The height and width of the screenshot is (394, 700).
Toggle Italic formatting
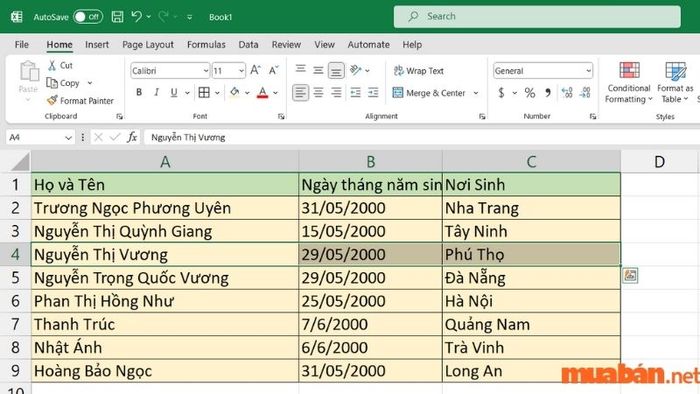coord(156,92)
